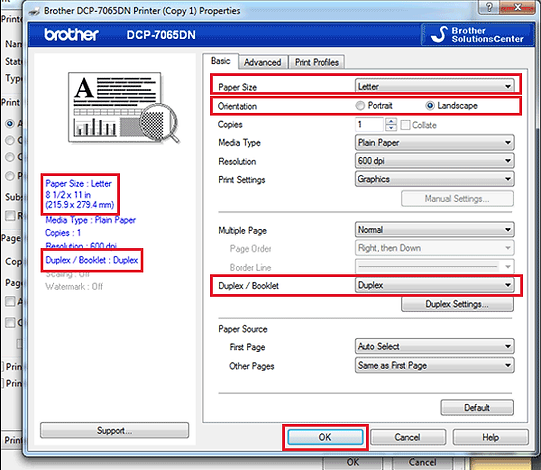Screen dimensions: 541x470
Task: Open the First Page paper source dropdown
Action: [x=434, y=346]
